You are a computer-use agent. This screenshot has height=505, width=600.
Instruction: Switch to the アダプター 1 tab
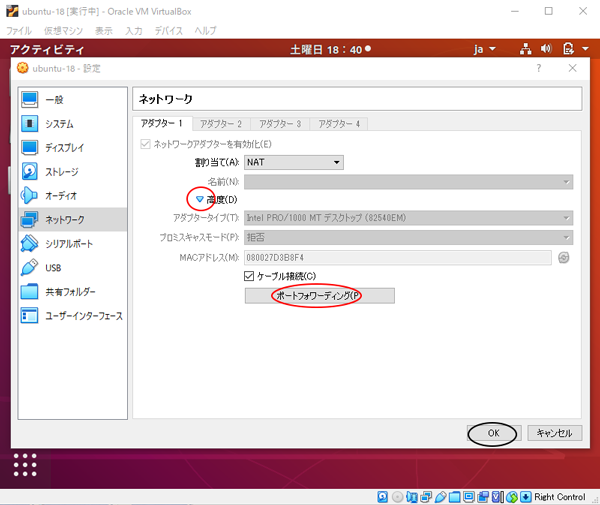click(x=162, y=124)
